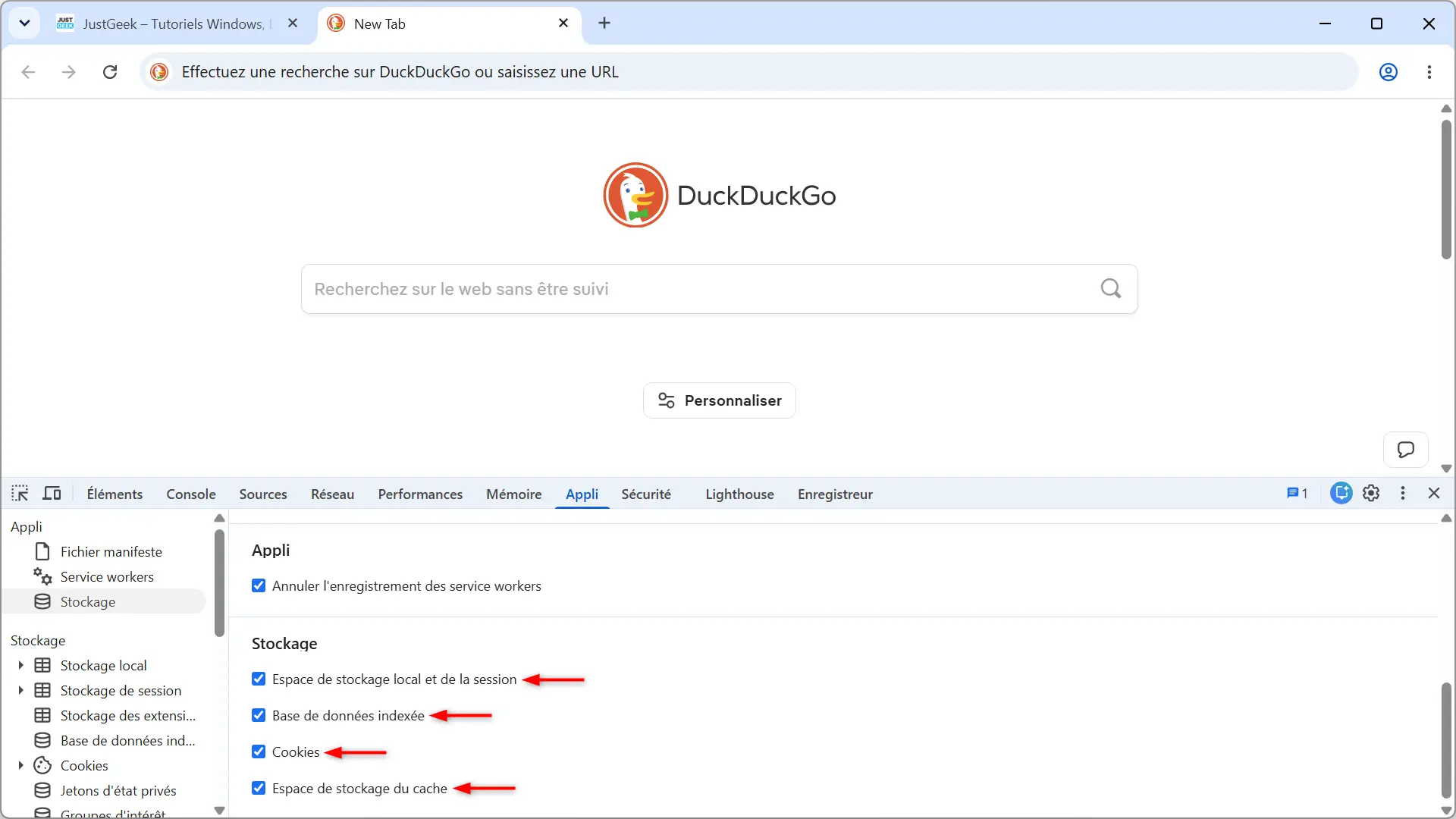Viewport: 1456px width, 819px height.
Task: Focus the URL address bar
Action: click(x=748, y=72)
